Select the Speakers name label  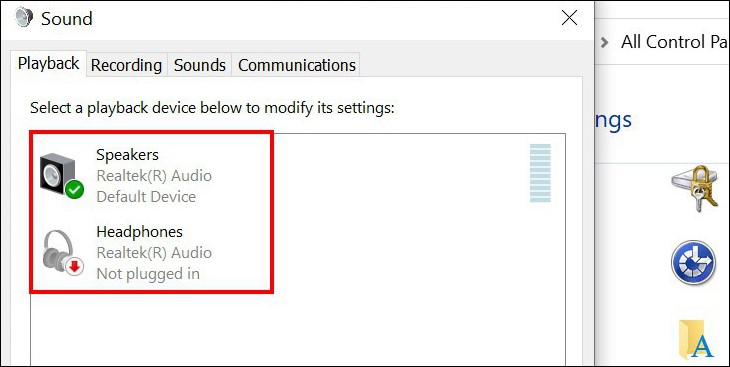coord(127,154)
